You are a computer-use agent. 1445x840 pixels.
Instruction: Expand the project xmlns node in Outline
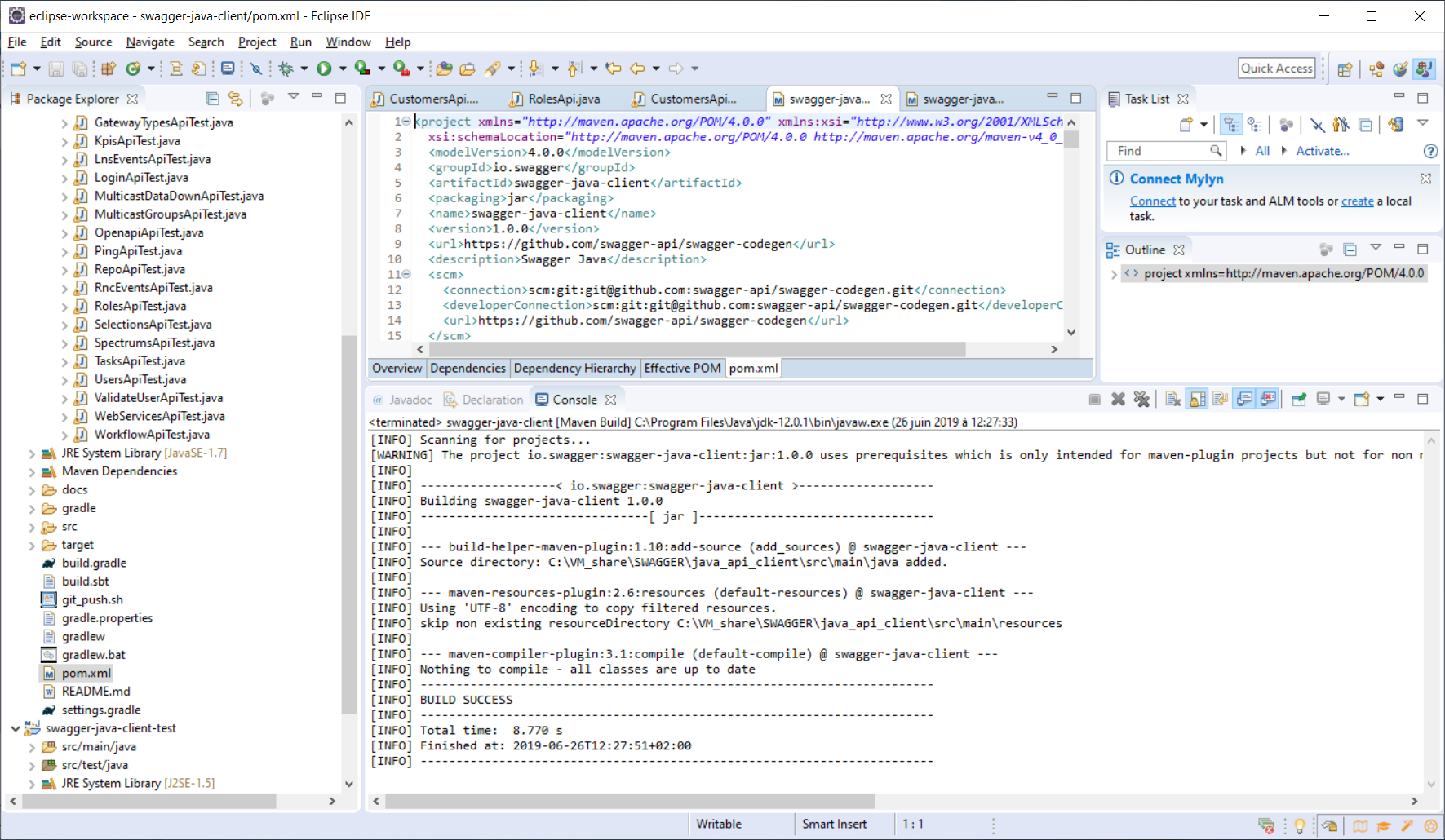pyautogui.click(x=1114, y=274)
